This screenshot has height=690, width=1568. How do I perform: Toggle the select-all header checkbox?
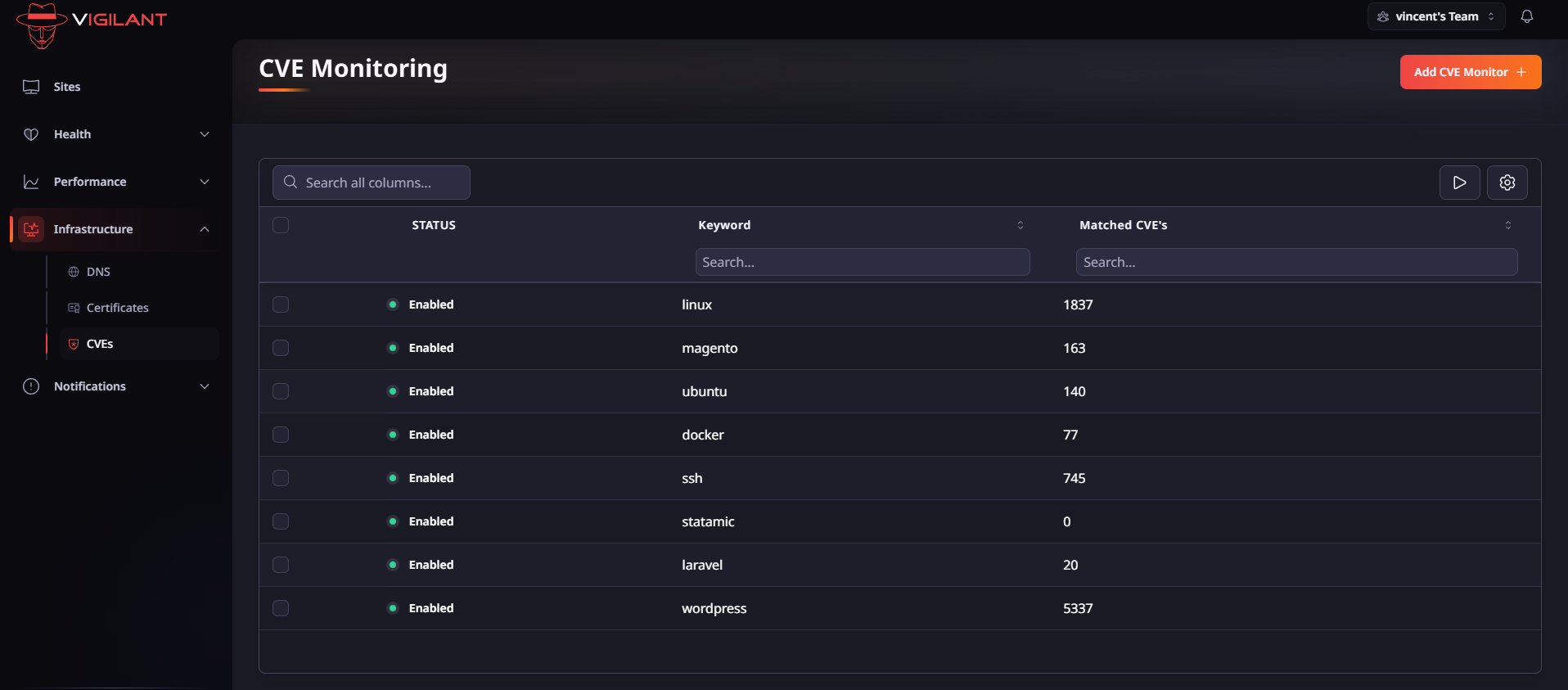pos(281,225)
